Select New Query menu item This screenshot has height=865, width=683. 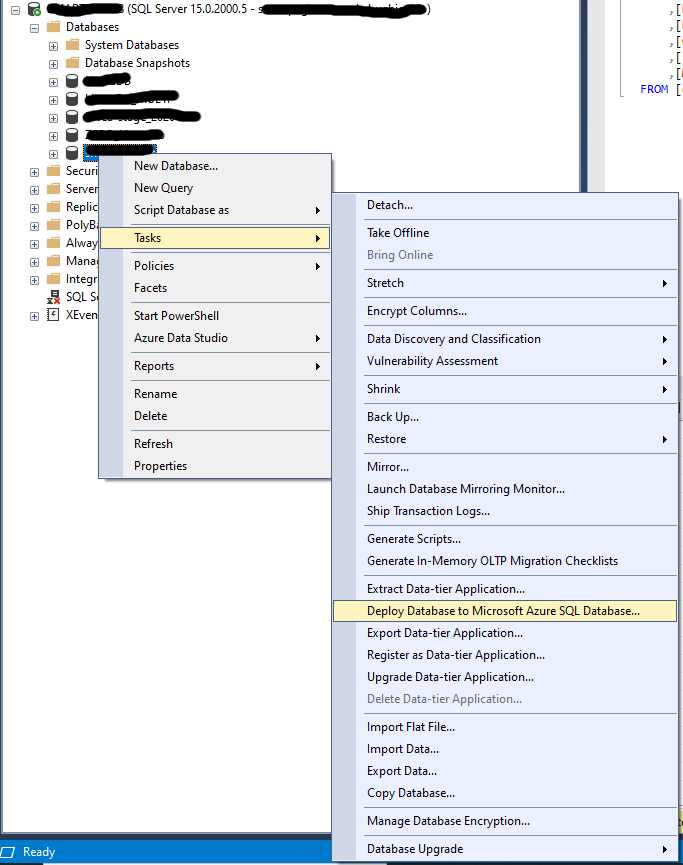coord(215,188)
